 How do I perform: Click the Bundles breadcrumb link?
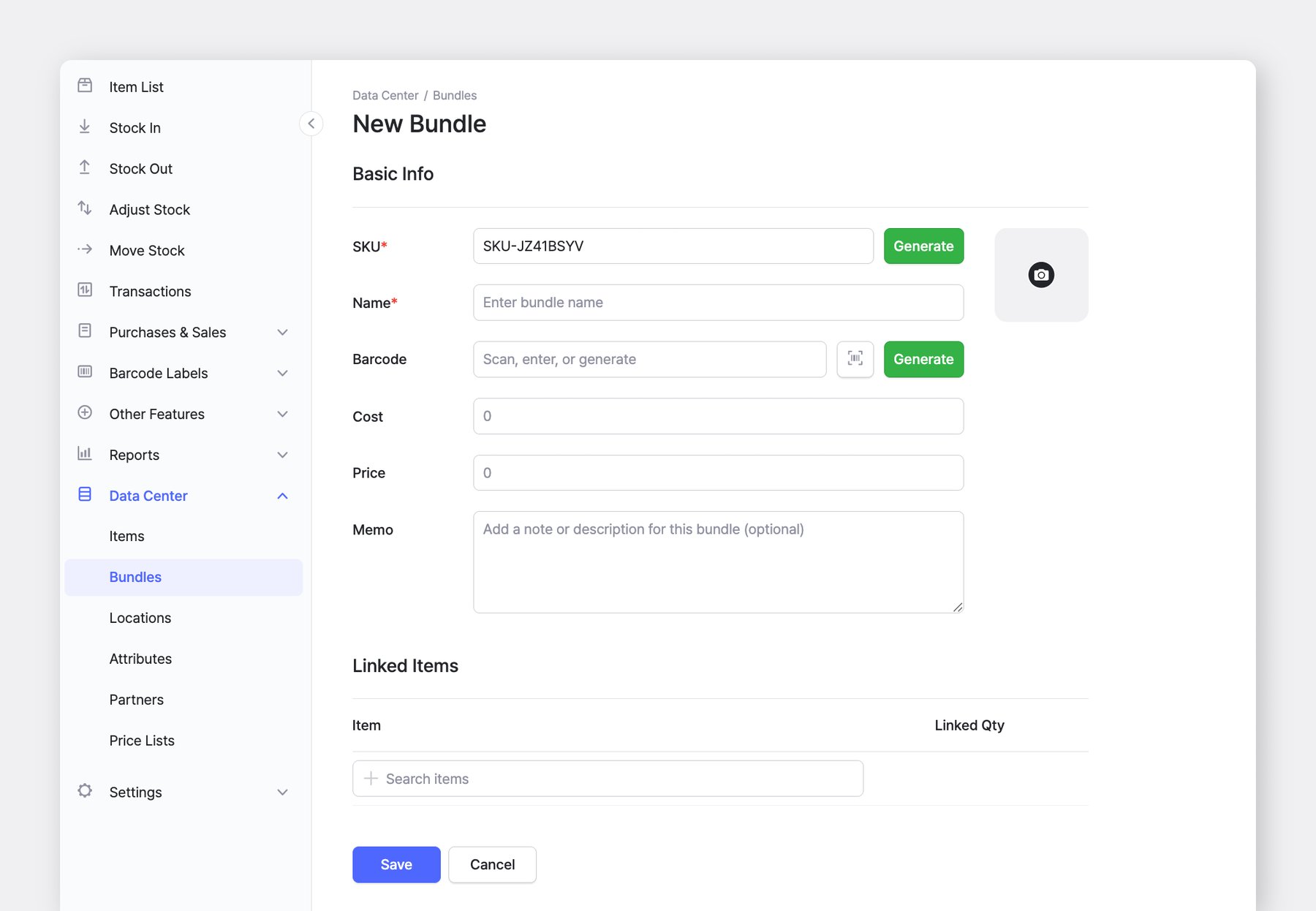[454, 95]
